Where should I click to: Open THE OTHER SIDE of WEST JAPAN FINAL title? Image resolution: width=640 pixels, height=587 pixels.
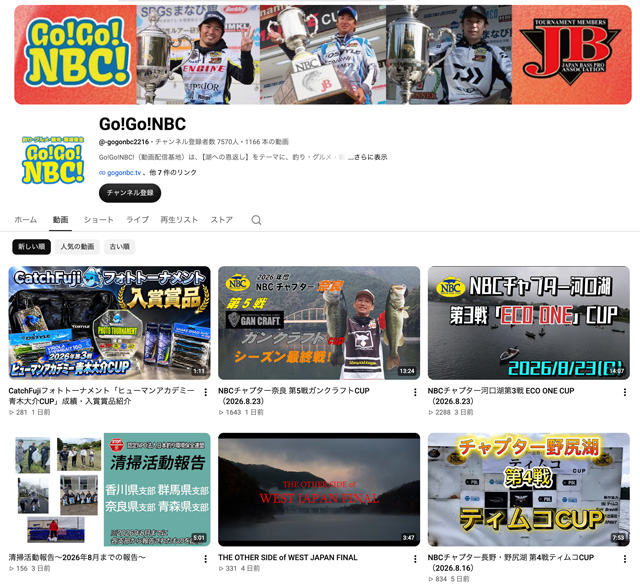288,557
